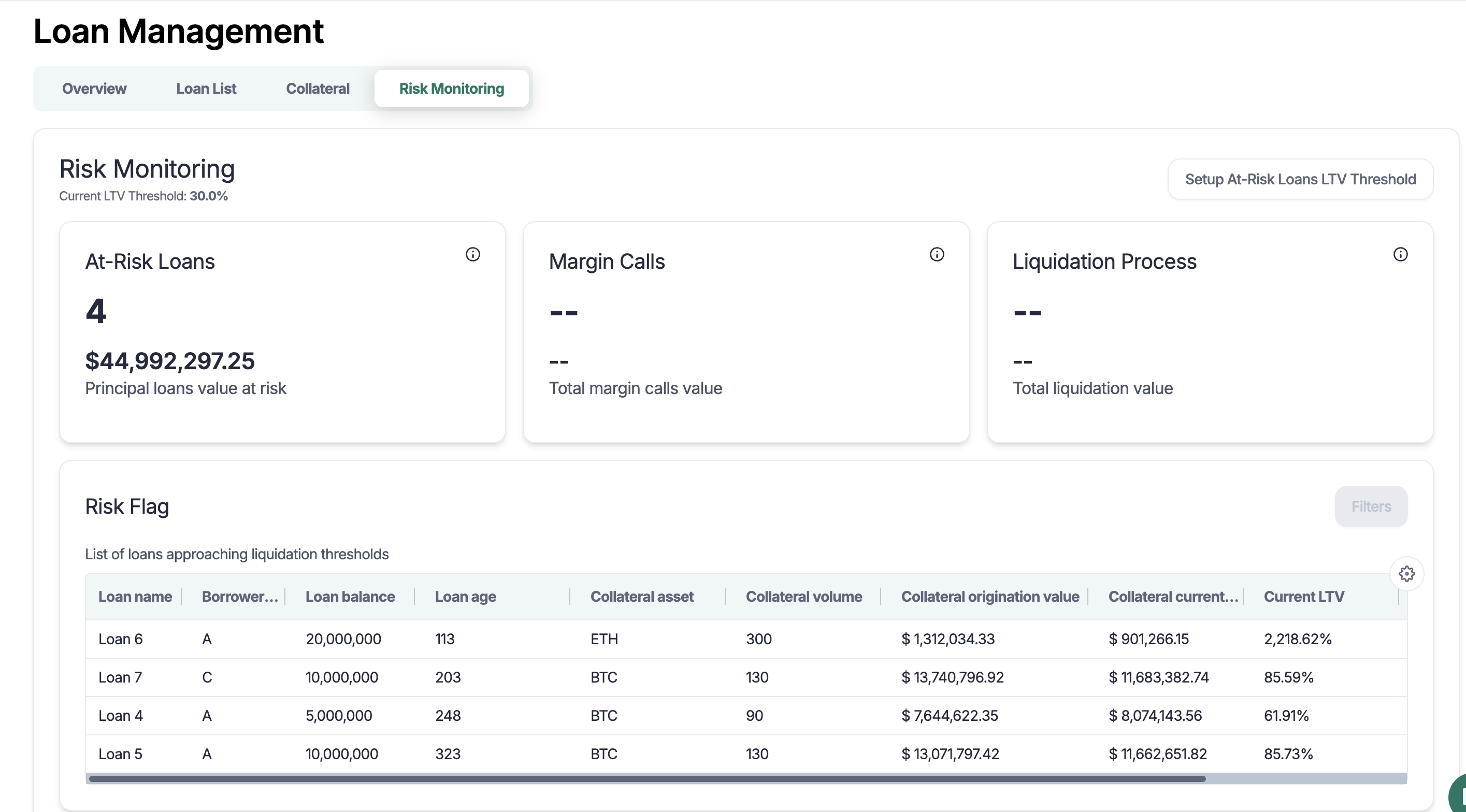
Task: Click Setup At-Risk Loans LTV Threshold button
Action: coord(1300,179)
